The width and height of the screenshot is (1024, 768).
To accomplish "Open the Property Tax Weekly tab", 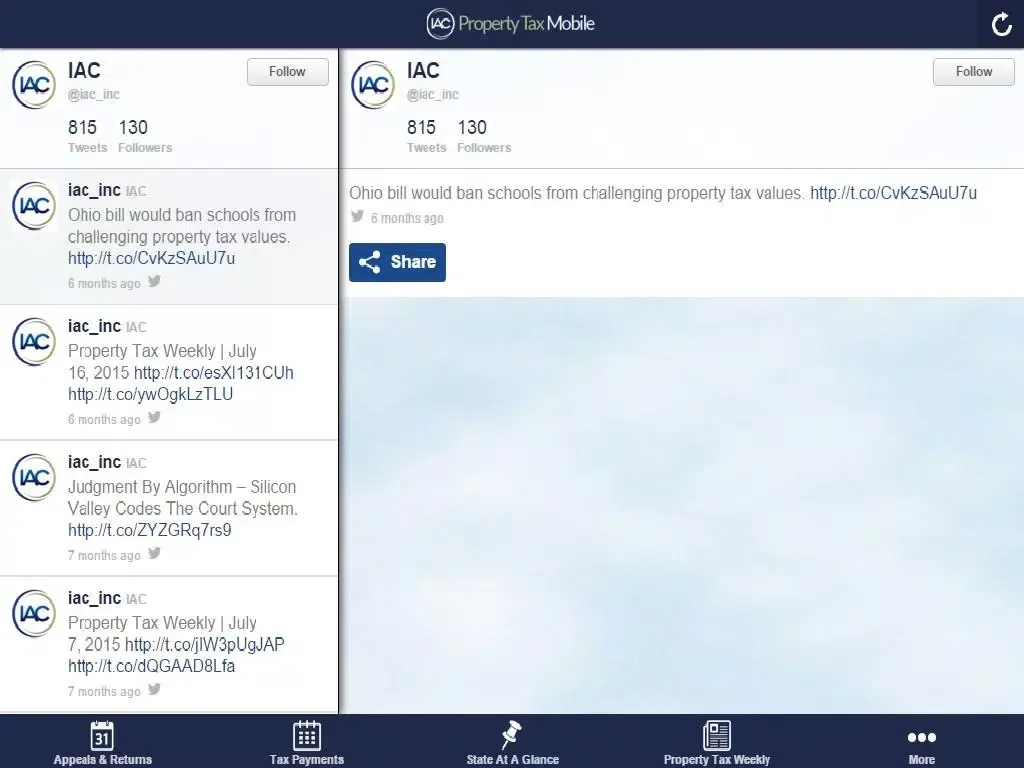I will pyautogui.click(x=716, y=743).
